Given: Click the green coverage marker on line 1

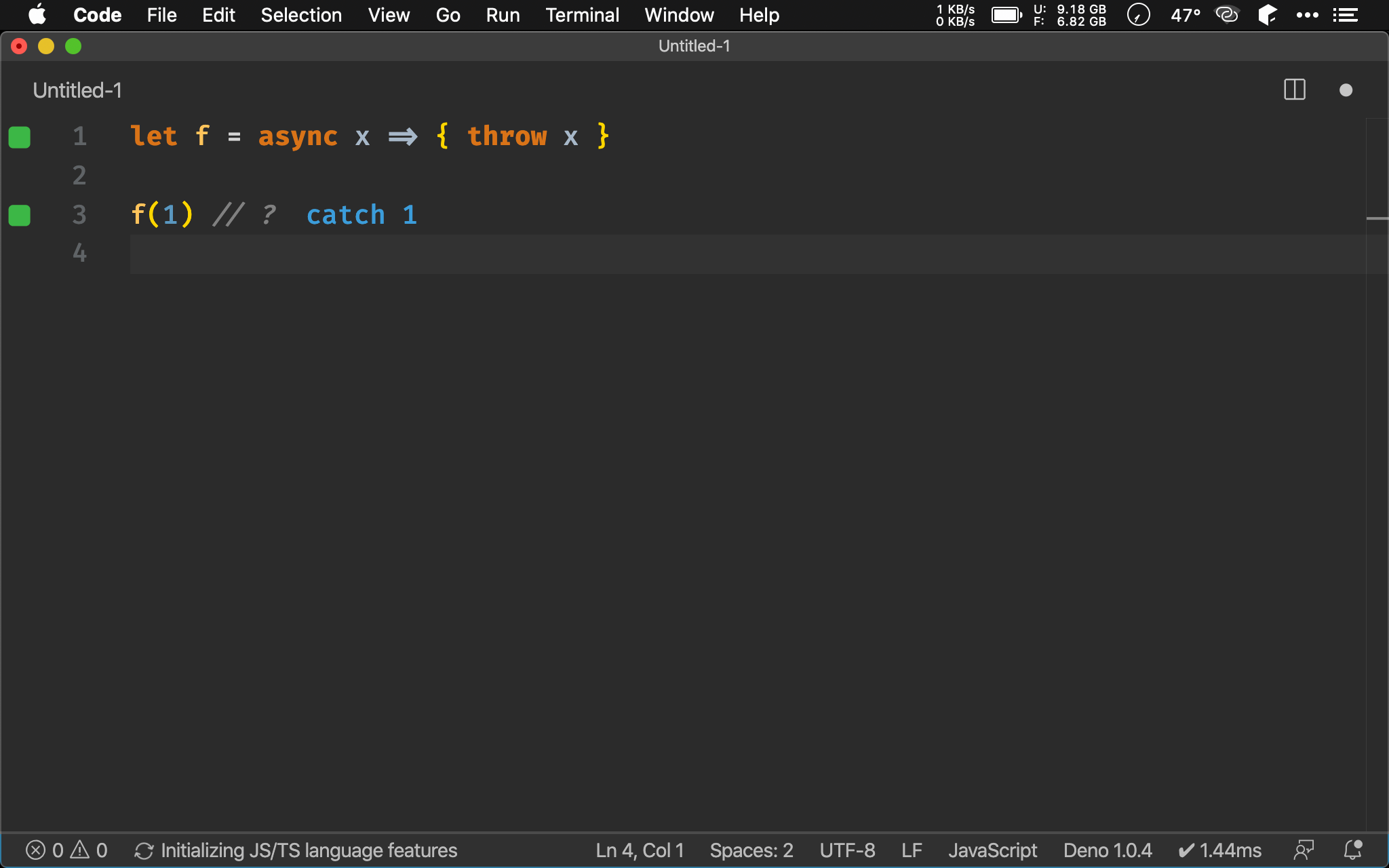Looking at the screenshot, I should [20, 137].
